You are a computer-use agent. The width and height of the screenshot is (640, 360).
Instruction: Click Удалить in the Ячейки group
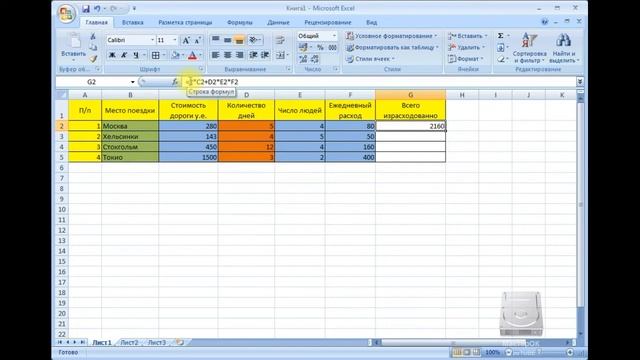467,47
